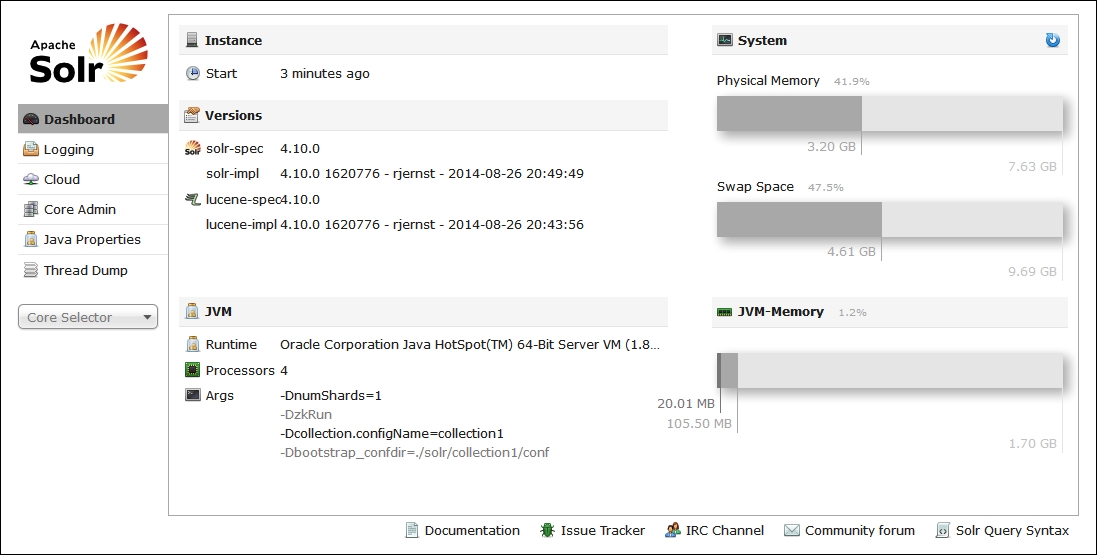Click the Cloud sidebar icon
This screenshot has width=1097, height=555.
31,179
